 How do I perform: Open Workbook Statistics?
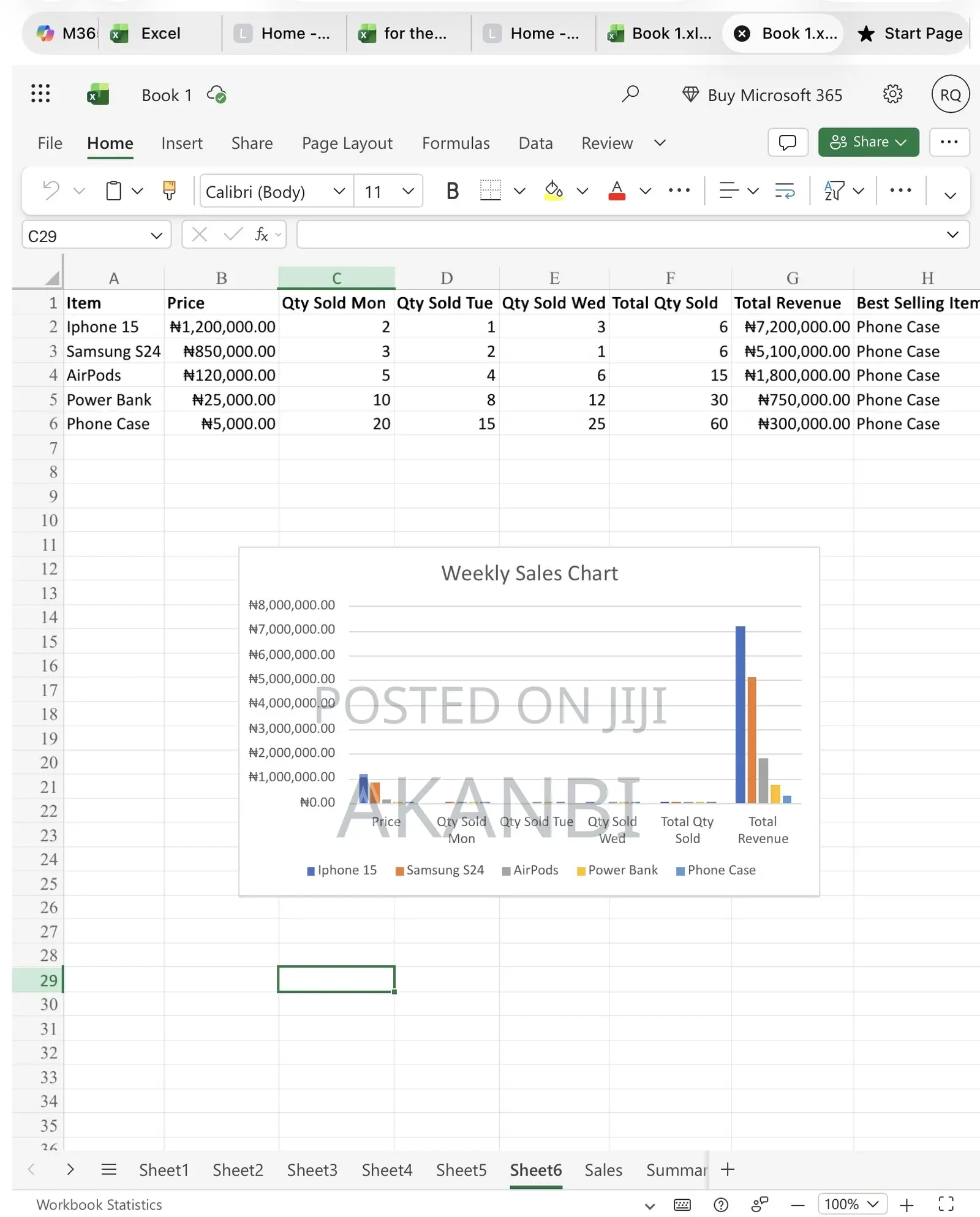coord(99,1205)
